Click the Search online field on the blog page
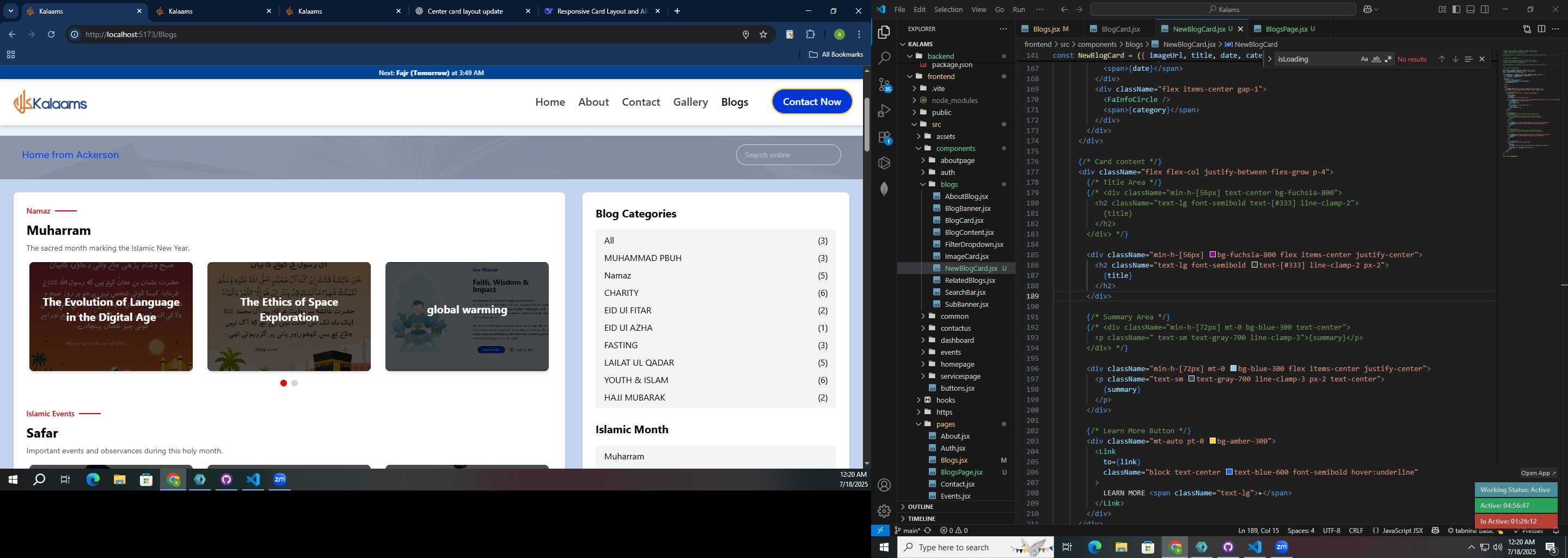The width and height of the screenshot is (1568, 558). 788,155
